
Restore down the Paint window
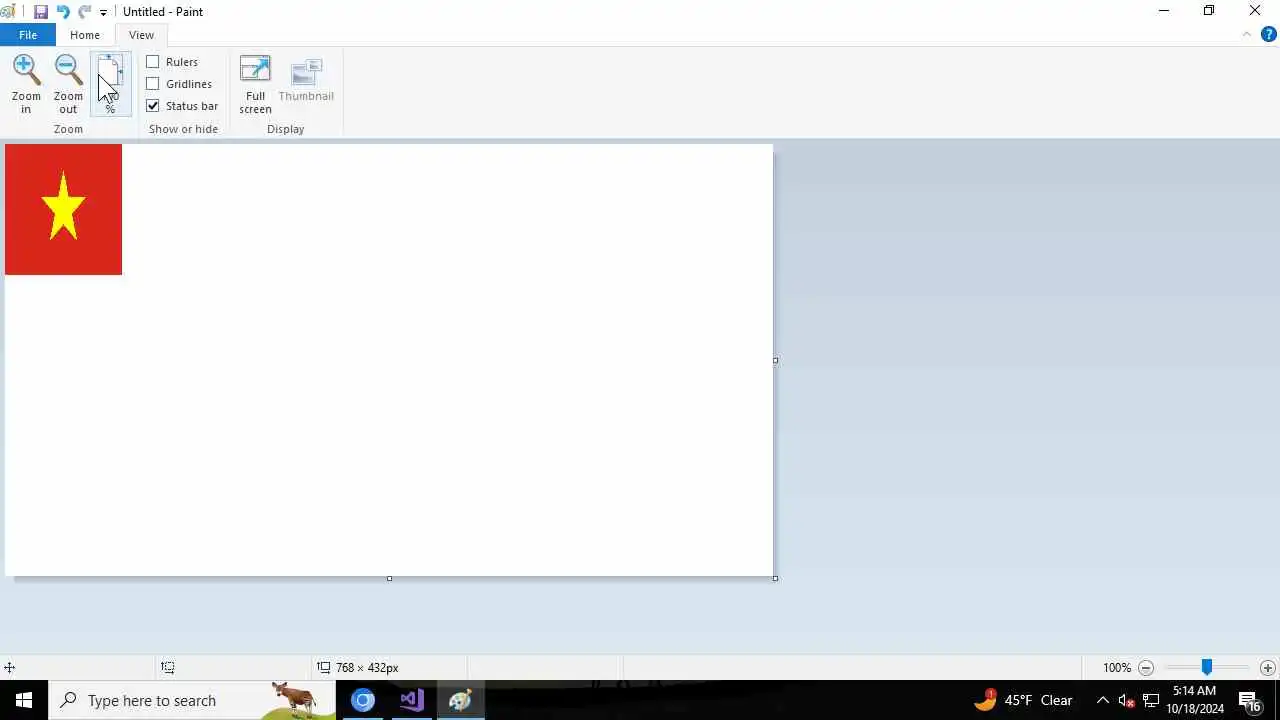[1209, 11]
